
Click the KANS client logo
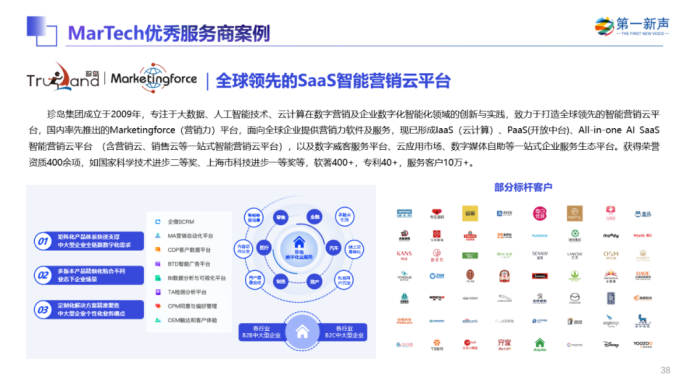tap(404, 255)
